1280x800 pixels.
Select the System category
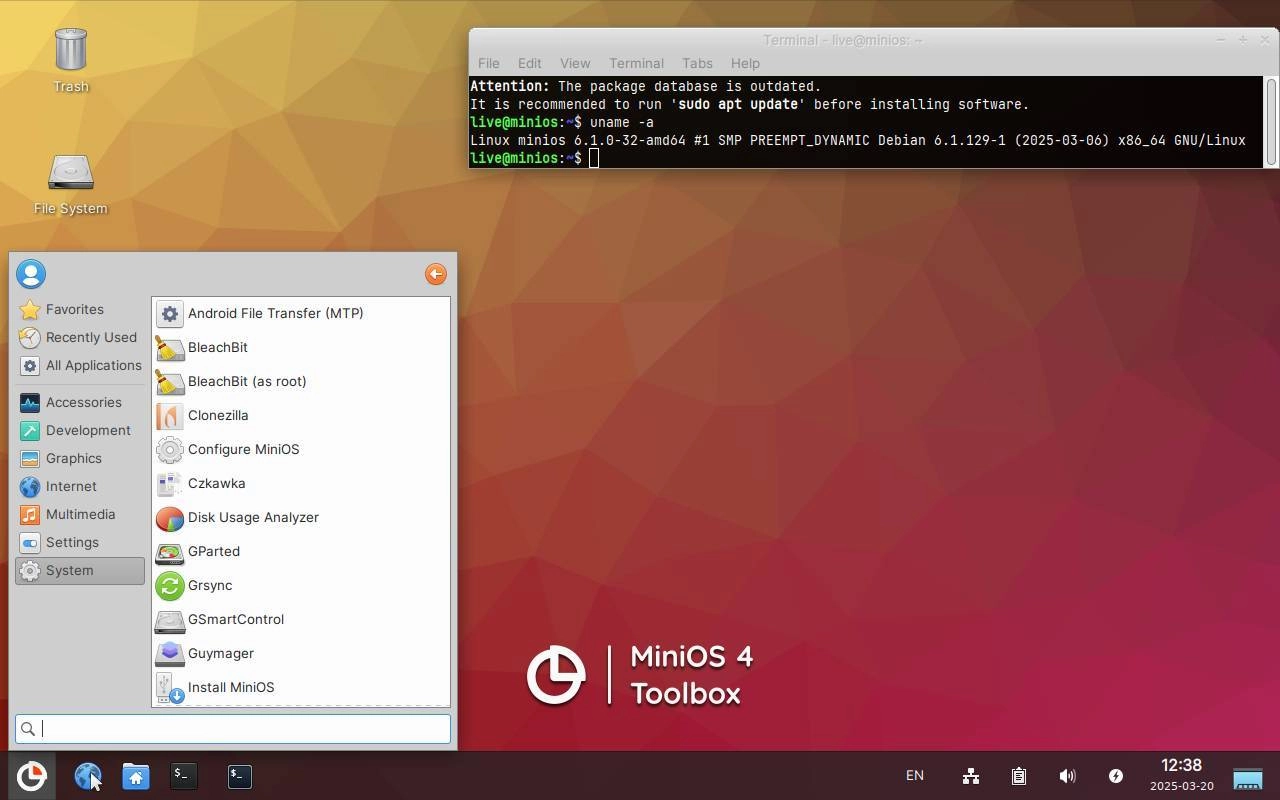80,570
